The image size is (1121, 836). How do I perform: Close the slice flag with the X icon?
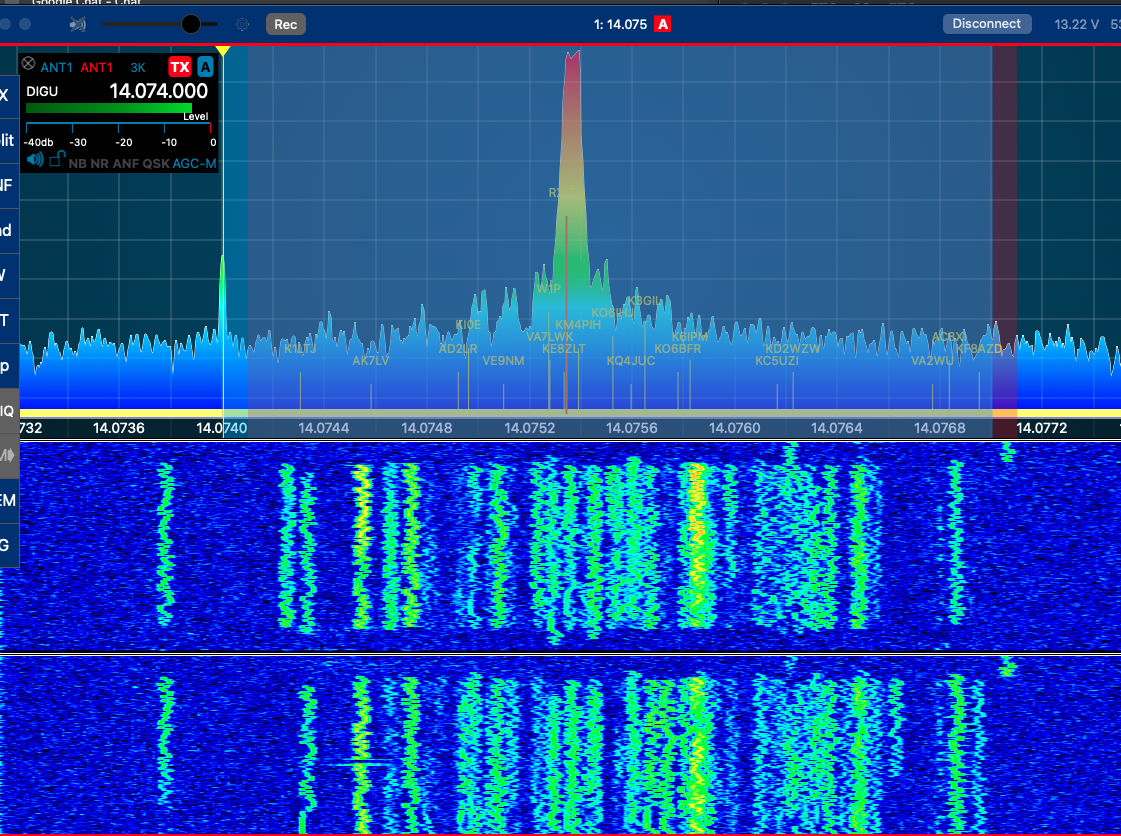coord(28,64)
